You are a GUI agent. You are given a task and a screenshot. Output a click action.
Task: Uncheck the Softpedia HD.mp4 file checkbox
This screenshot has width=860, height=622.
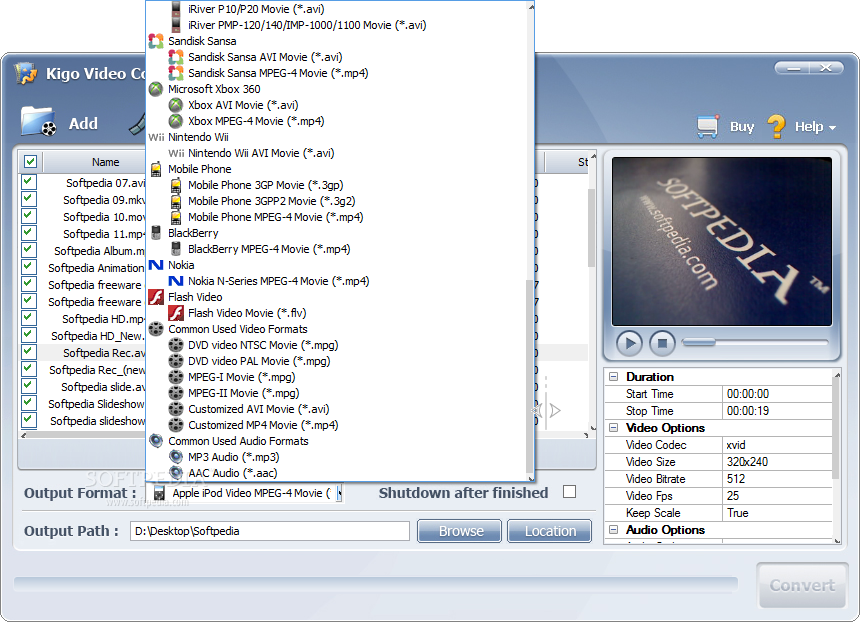pyautogui.click(x=29, y=318)
